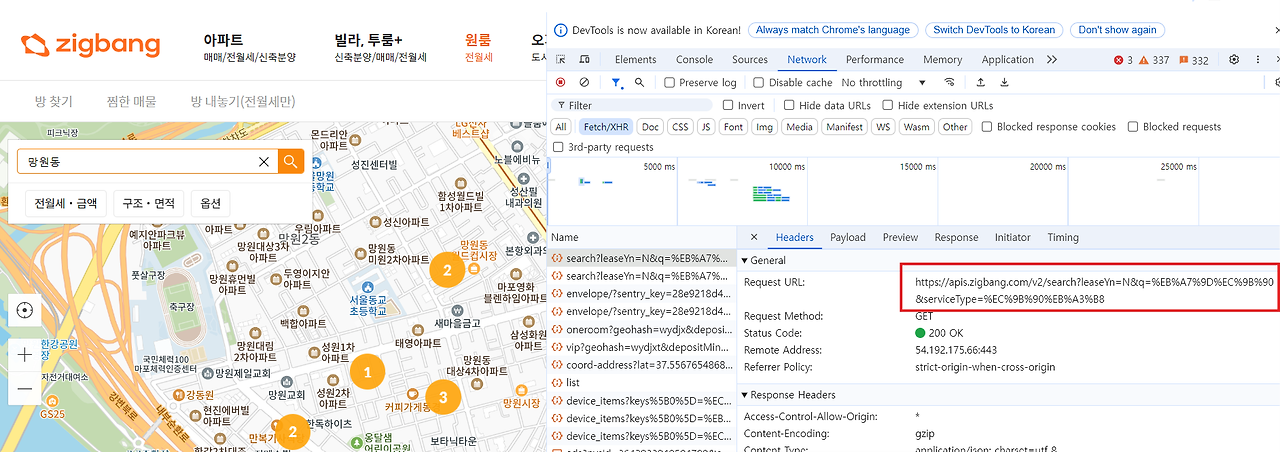Toggle the inspect element selector icon
Image resolution: width=1280 pixels, height=452 pixels.
click(561, 59)
